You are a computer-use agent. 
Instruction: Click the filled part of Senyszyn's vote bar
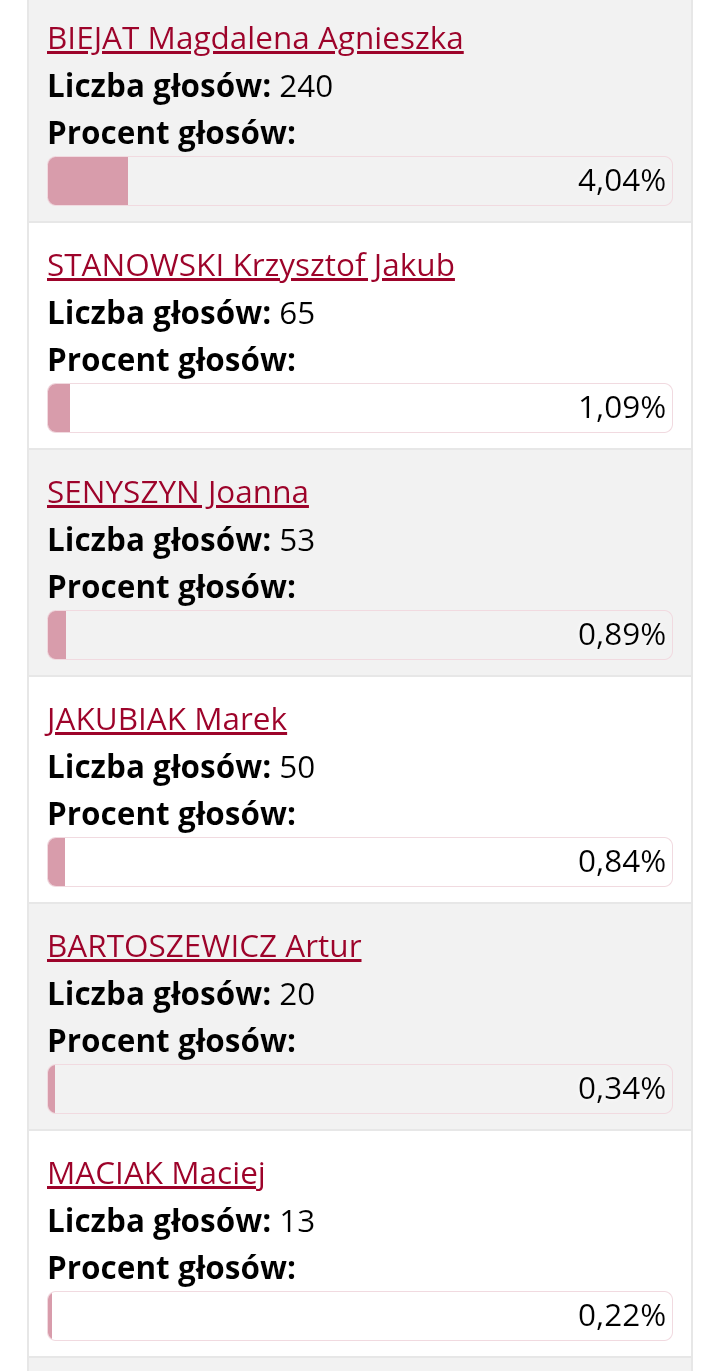pos(57,635)
